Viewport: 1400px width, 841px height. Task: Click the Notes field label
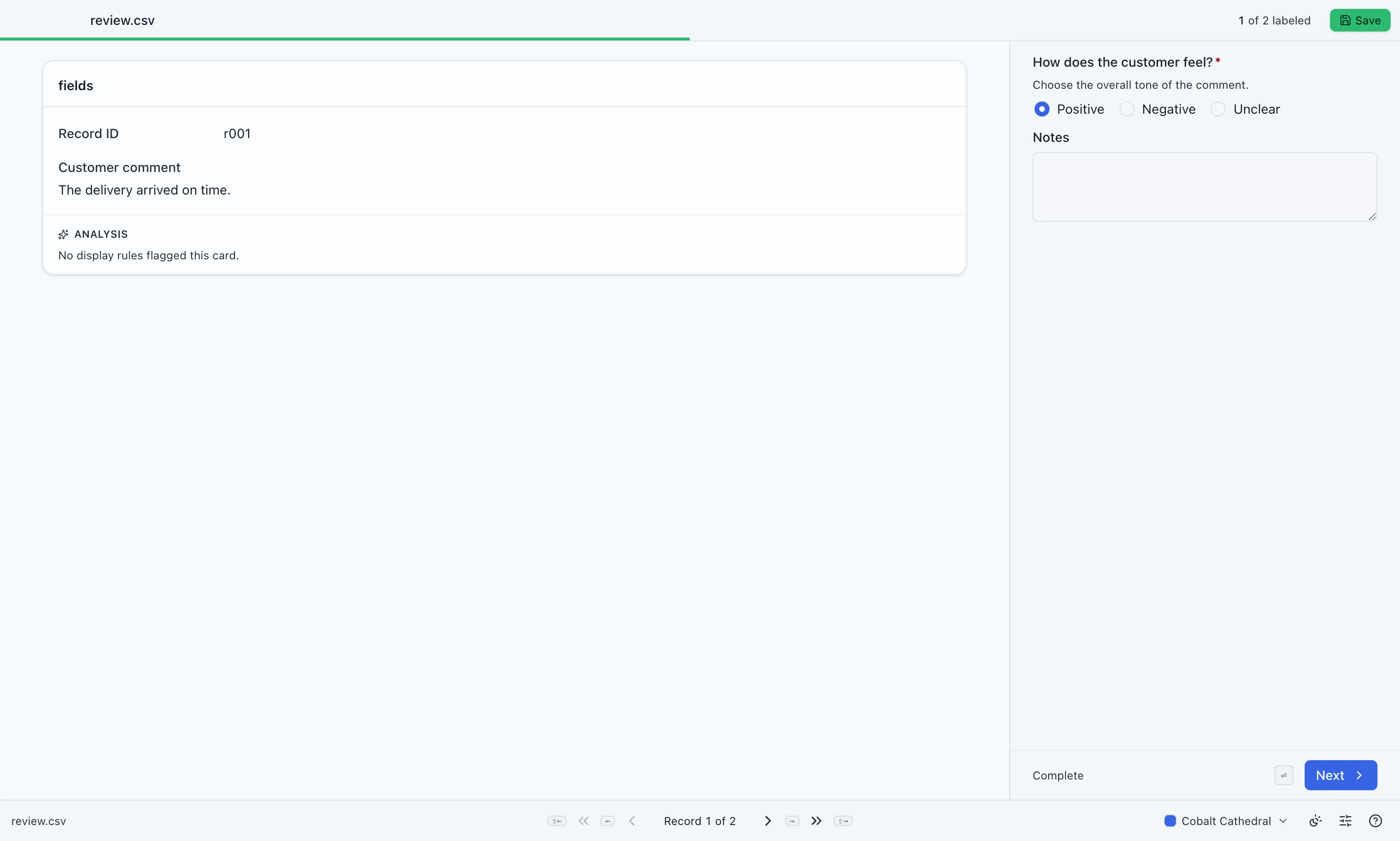tap(1051, 138)
